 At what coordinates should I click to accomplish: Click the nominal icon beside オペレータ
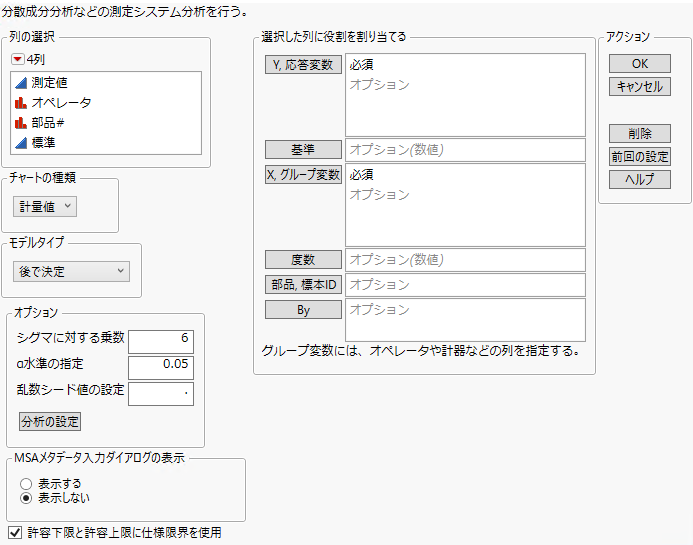21,103
